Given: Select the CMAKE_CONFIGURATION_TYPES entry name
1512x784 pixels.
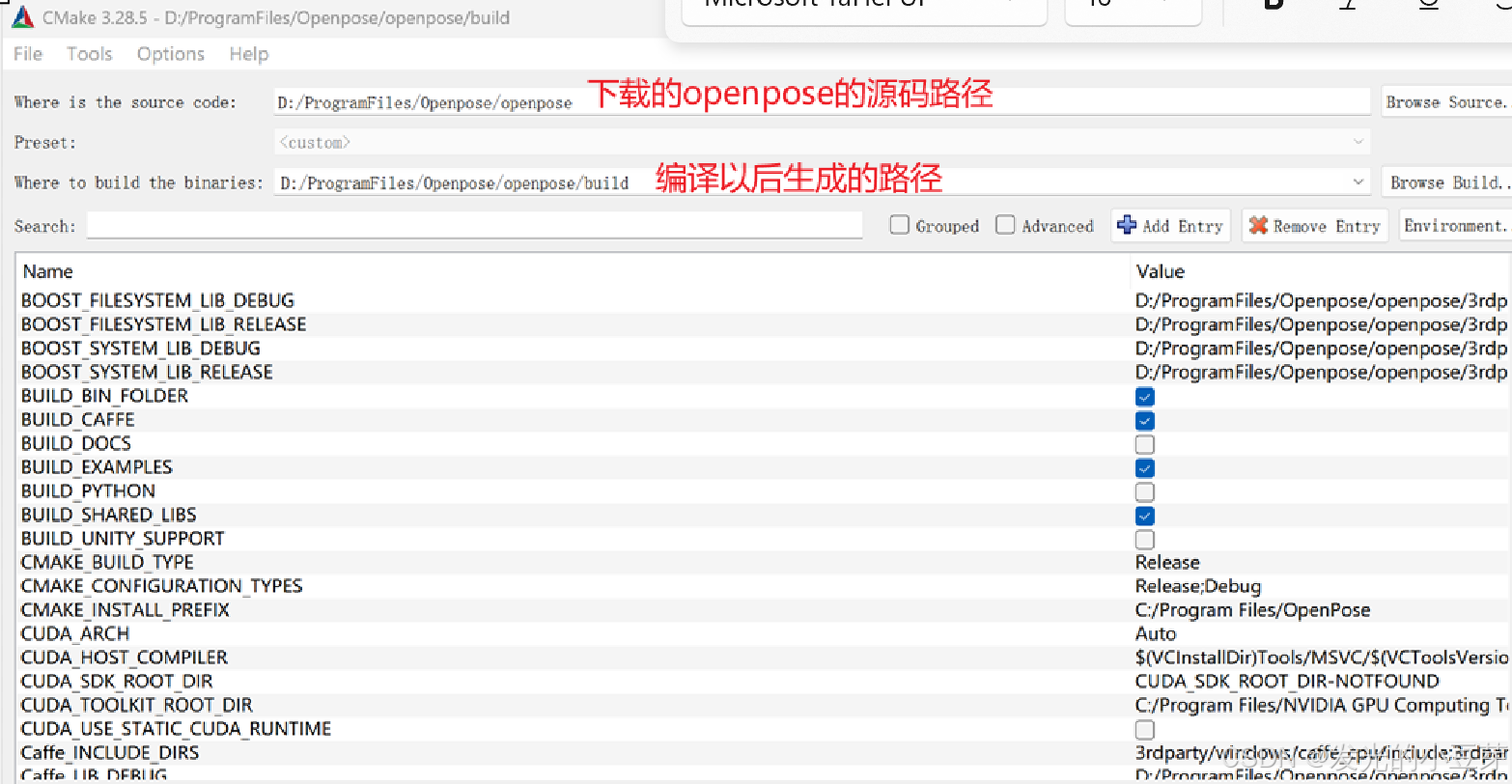Looking at the screenshot, I should pyautogui.click(x=161, y=586).
